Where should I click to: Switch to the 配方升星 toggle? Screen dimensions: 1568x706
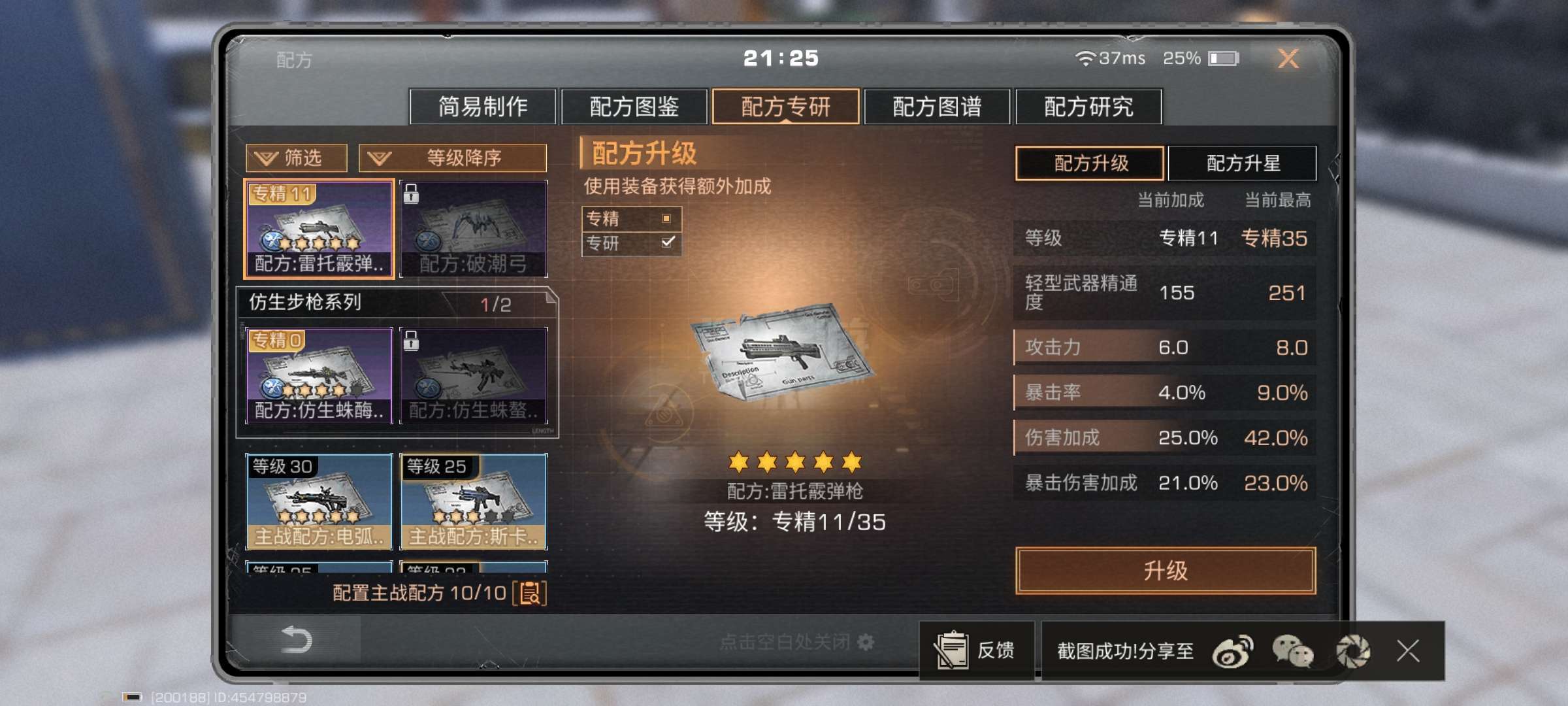tap(1242, 163)
